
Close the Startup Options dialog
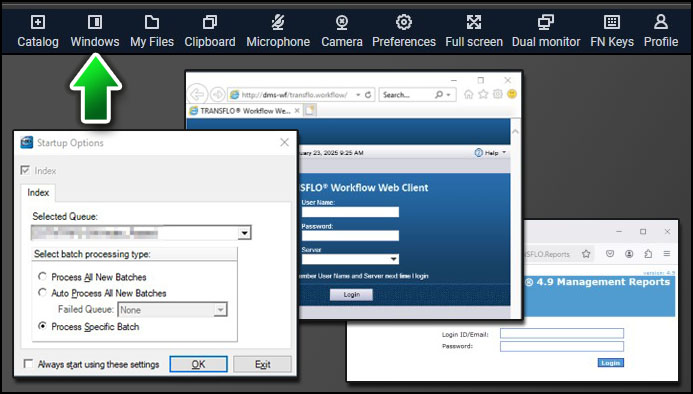284,142
